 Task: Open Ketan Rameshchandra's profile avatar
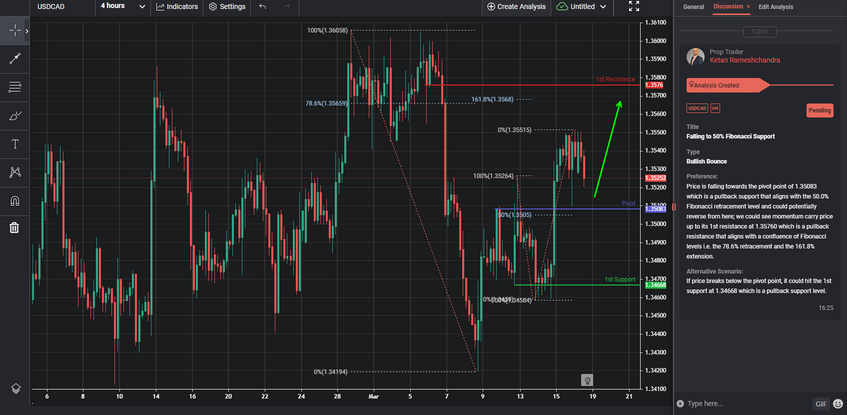click(x=695, y=56)
